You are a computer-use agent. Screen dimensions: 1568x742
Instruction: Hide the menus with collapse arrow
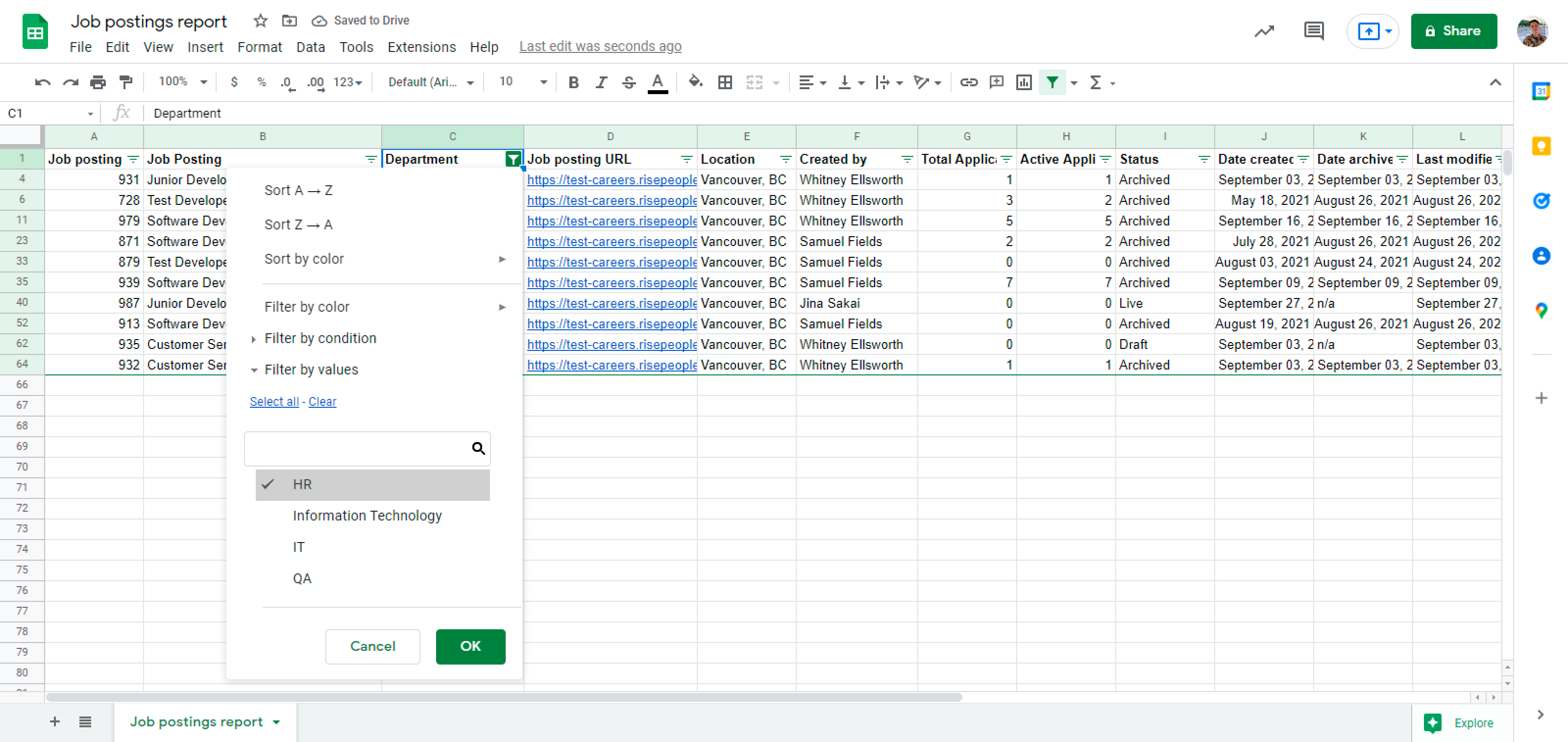[1495, 82]
